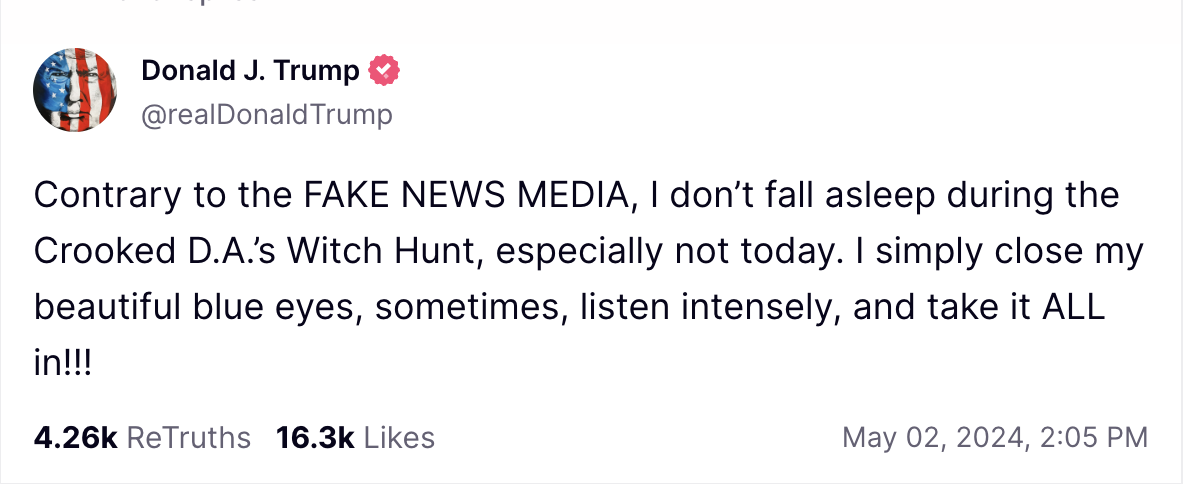Click the flag-painted profile avatar
Viewport: 1184px width, 484px height.
(77, 90)
